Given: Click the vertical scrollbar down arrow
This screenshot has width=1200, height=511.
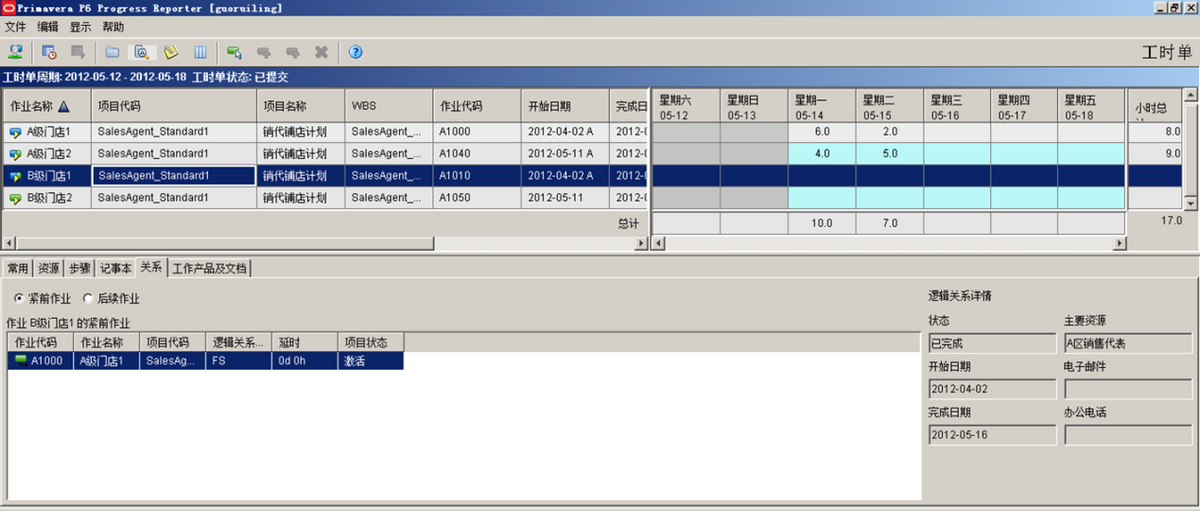Looking at the screenshot, I should [1191, 203].
